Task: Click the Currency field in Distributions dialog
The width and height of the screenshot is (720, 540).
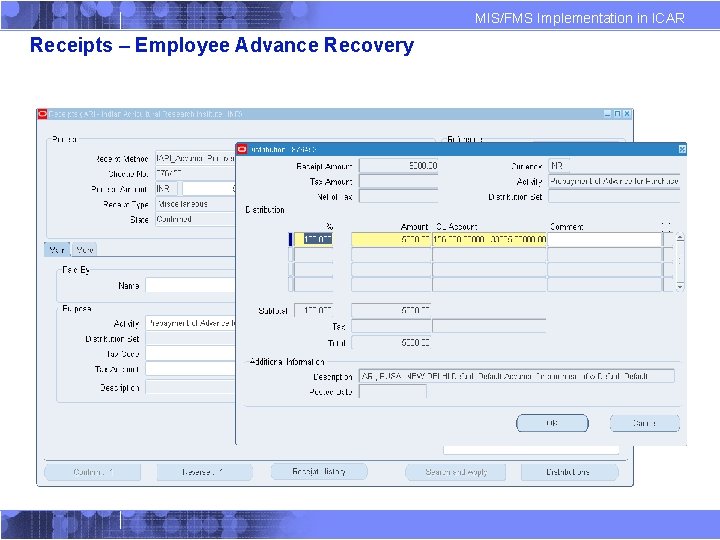Action: (x=559, y=166)
